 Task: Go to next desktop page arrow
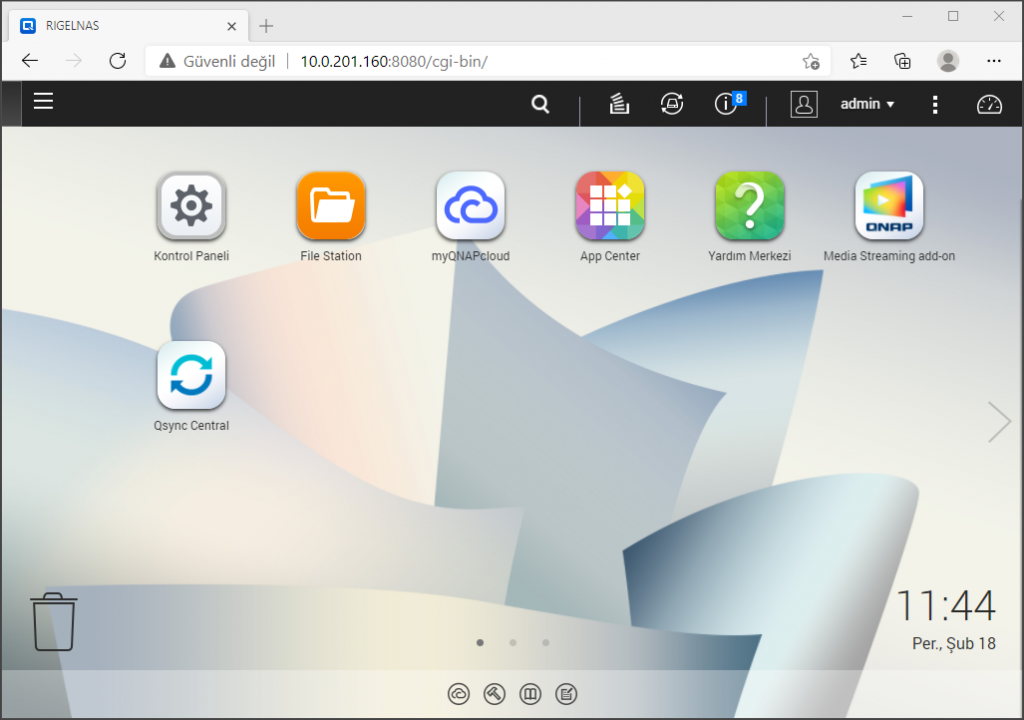click(999, 422)
